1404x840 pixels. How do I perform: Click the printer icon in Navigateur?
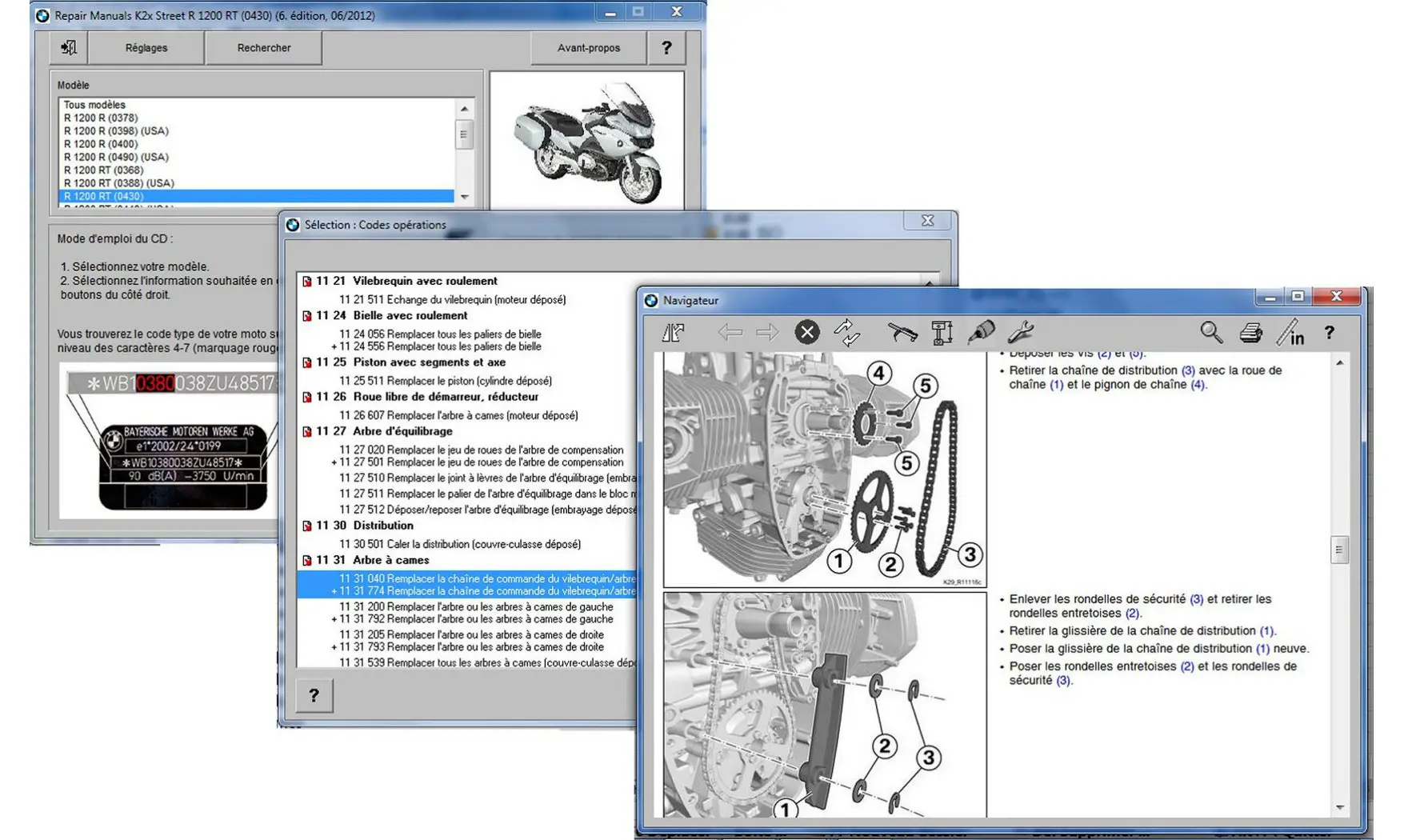click(1250, 333)
